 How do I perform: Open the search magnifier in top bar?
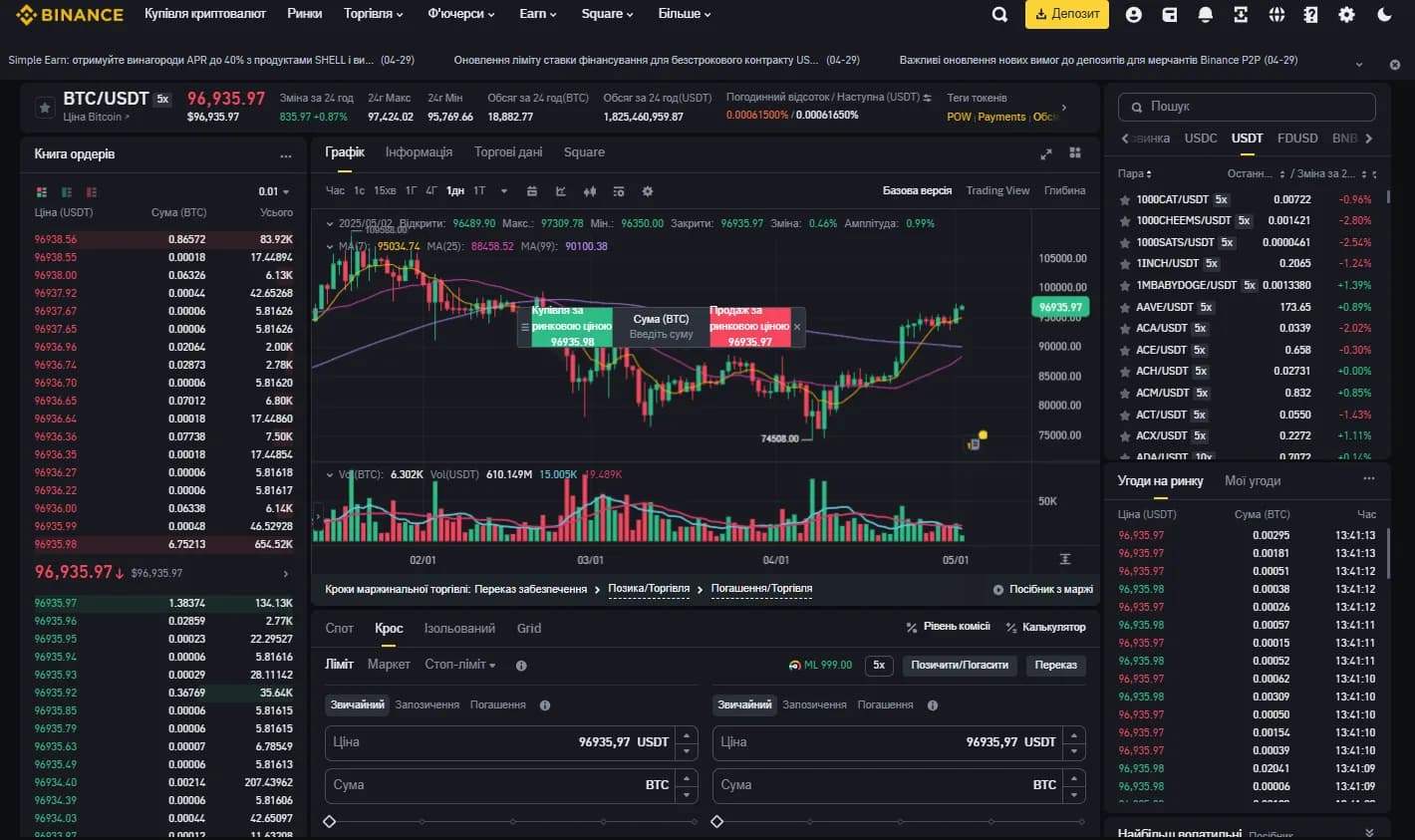click(x=999, y=14)
